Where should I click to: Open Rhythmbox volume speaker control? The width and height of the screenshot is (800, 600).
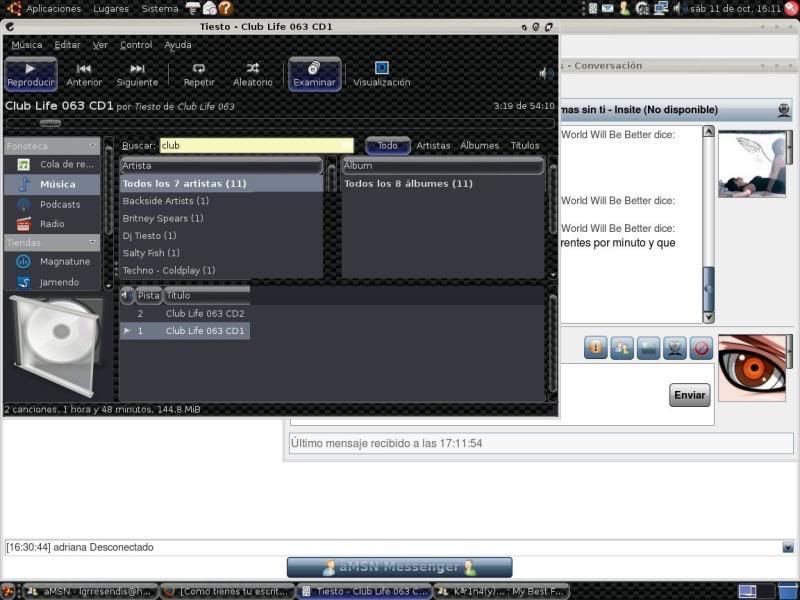pyautogui.click(x=545, y=74)
